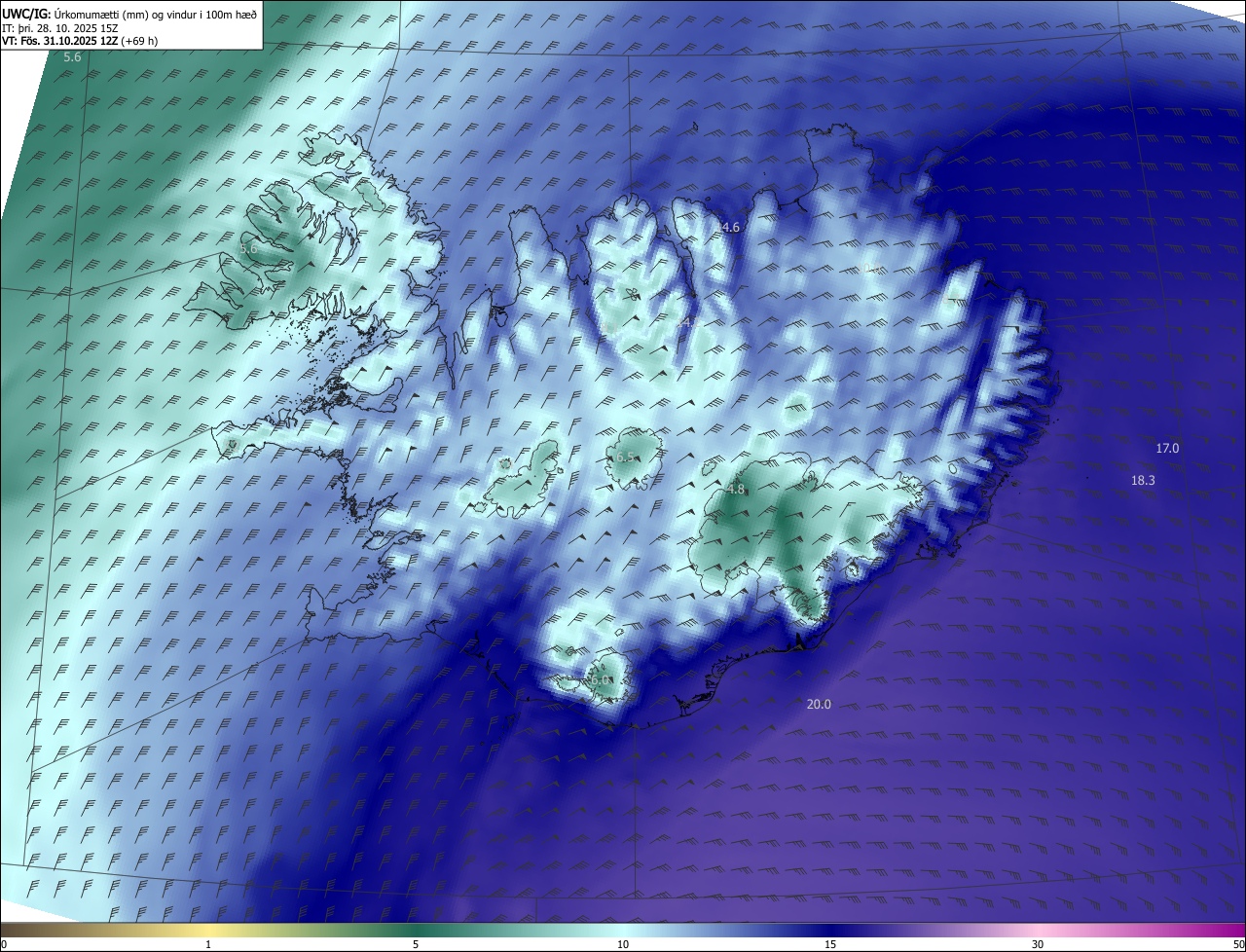Image resolution: width=1246 pixels, height=952 pixels.
Task: Click the 20.0 value south of the coast
Action: [x=819, y=705]
